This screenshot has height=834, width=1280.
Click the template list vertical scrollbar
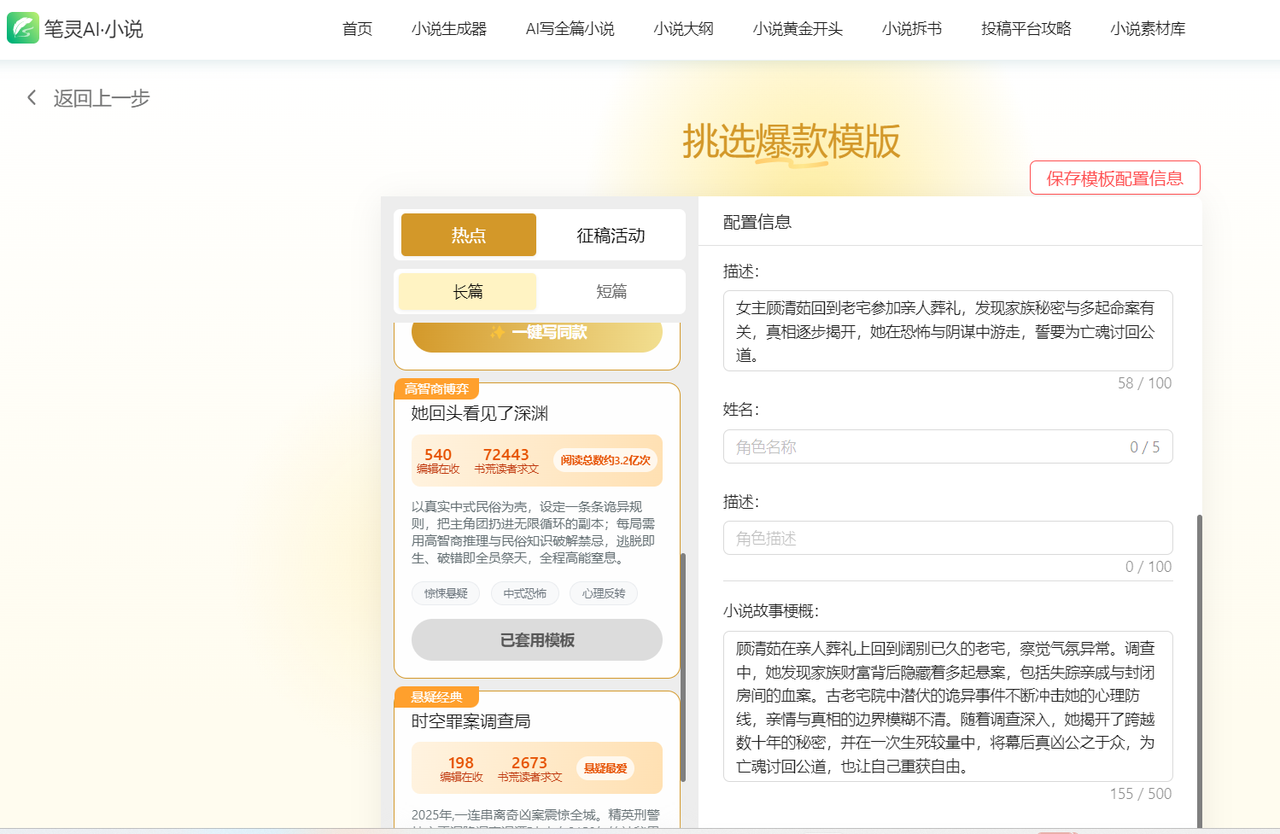point(684,667)
